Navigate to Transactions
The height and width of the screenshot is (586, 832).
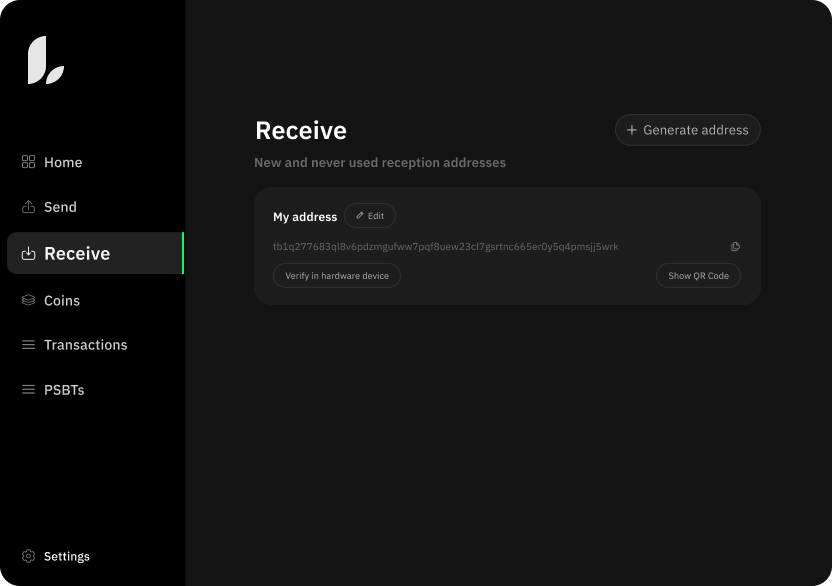(85, 345)
